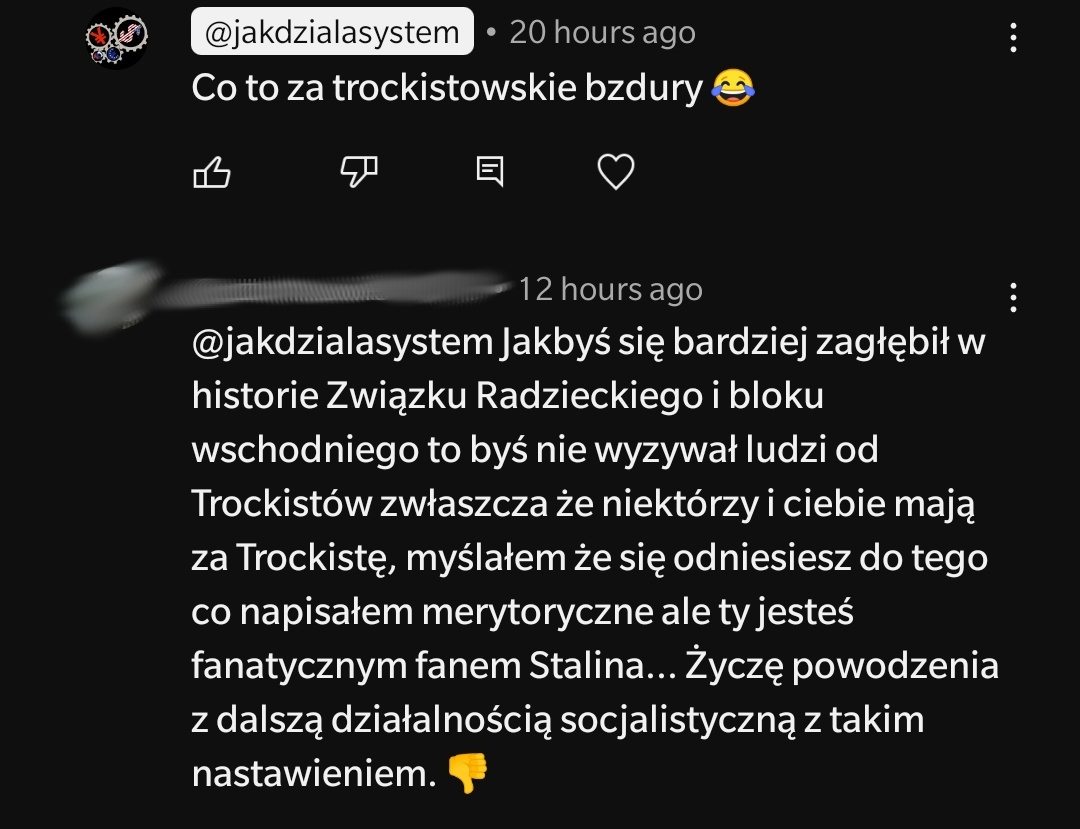Open three-dot menu of the 20 hours ago comment
Screen dimensions: 1080x829
(1013, 38)
